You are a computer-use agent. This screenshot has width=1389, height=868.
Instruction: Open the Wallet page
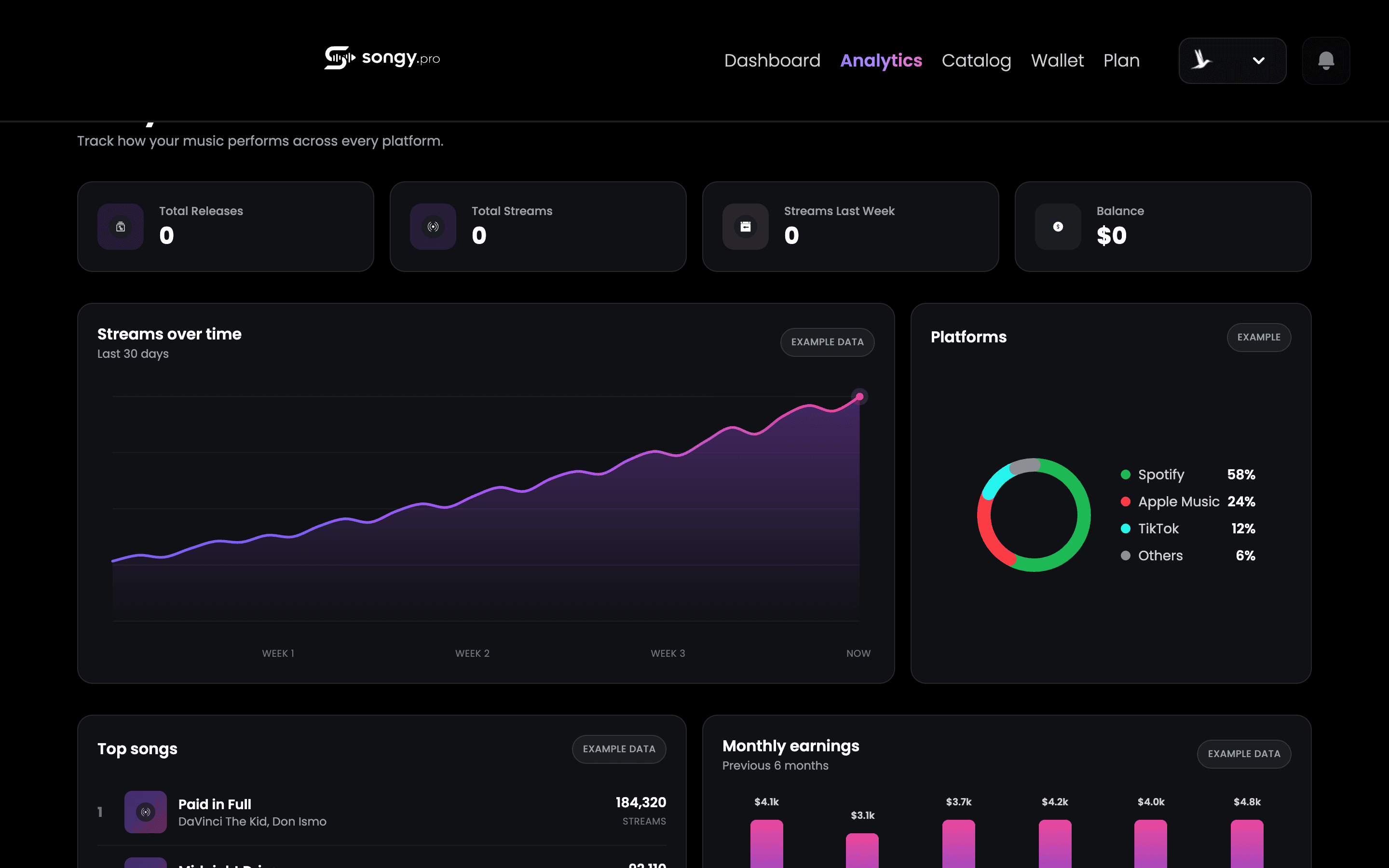point(1057,60)
